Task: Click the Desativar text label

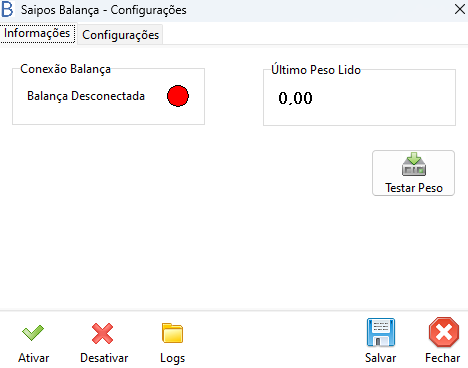Action: tap(104, 358)
